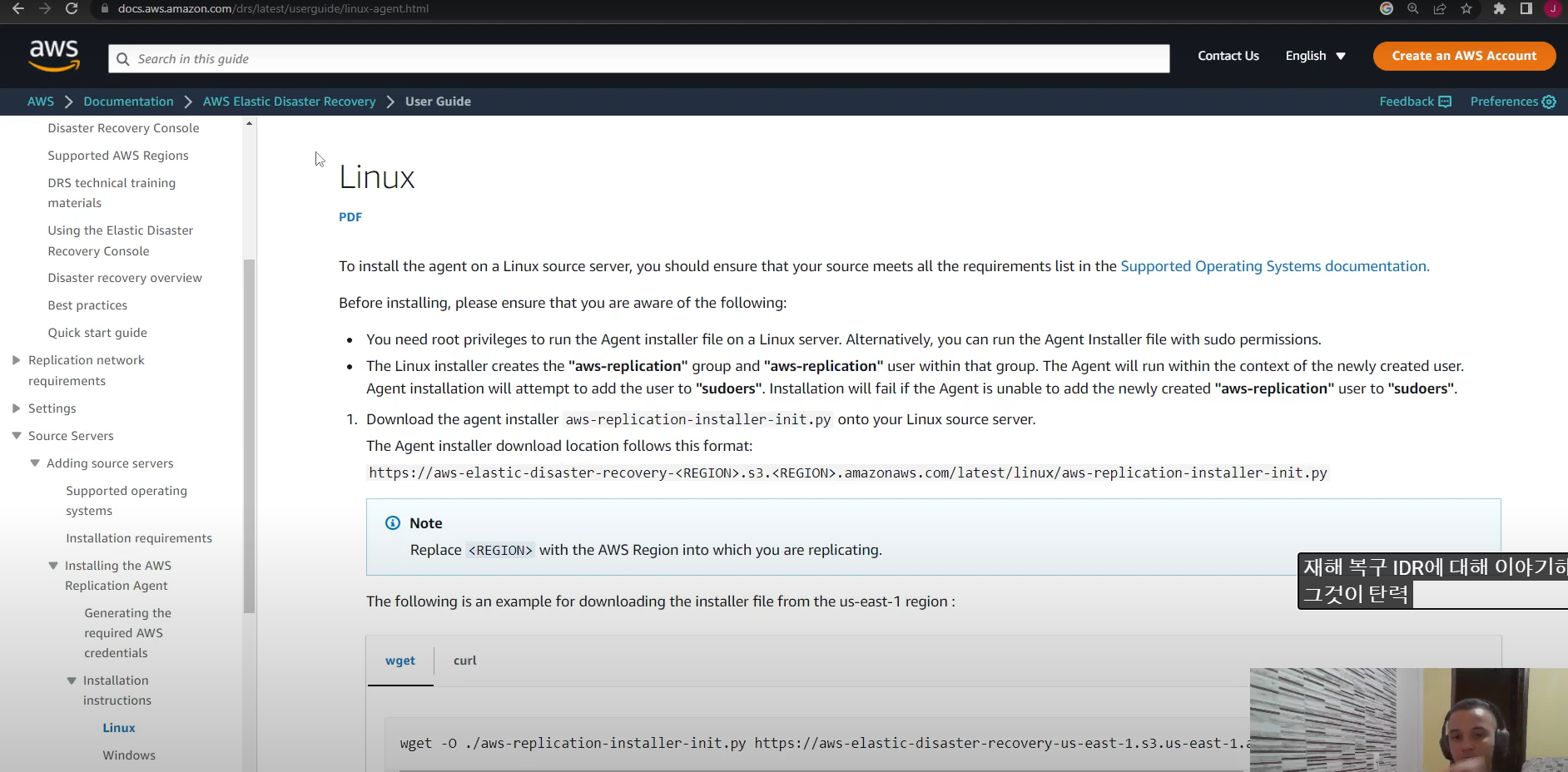Click the AWS logo

54,56
